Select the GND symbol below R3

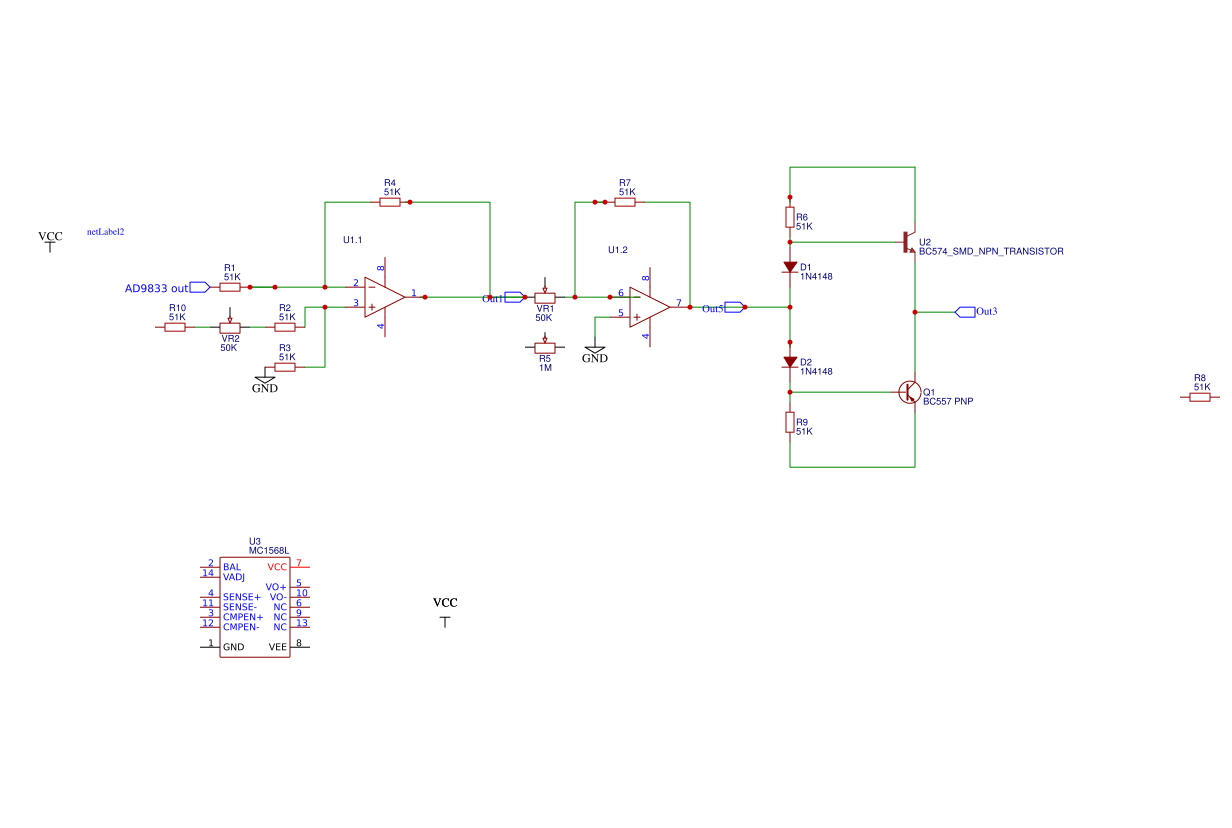(265, 378)
